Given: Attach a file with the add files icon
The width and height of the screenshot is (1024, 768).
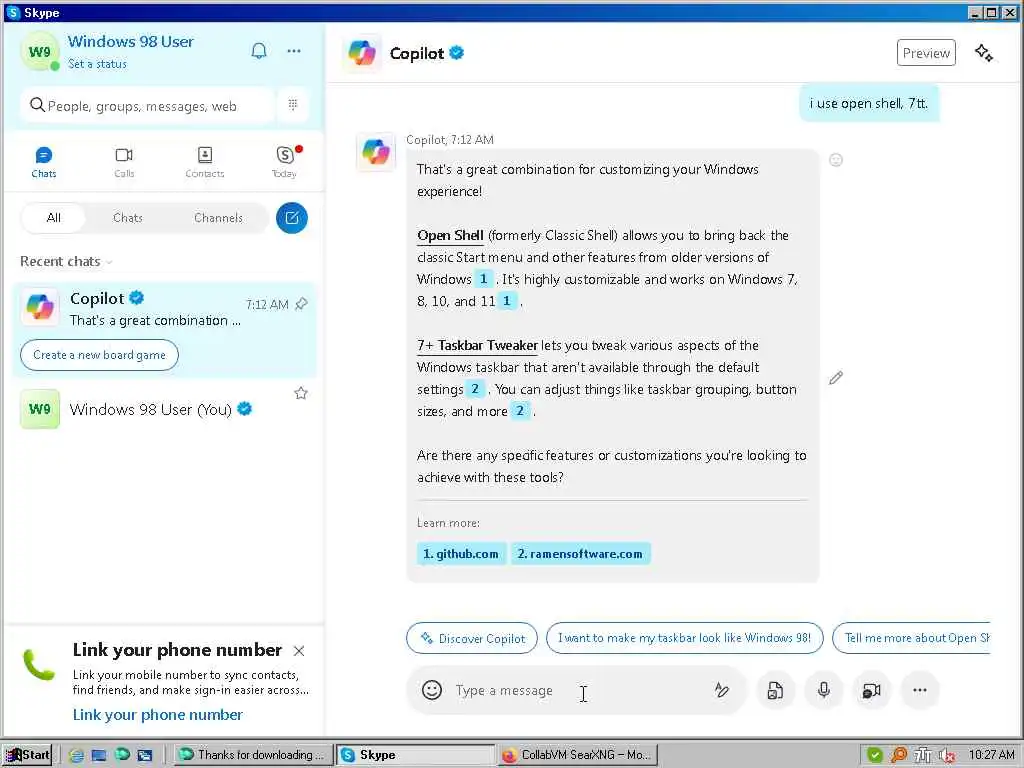Looking at the screenshot, I should coord(775,690).
